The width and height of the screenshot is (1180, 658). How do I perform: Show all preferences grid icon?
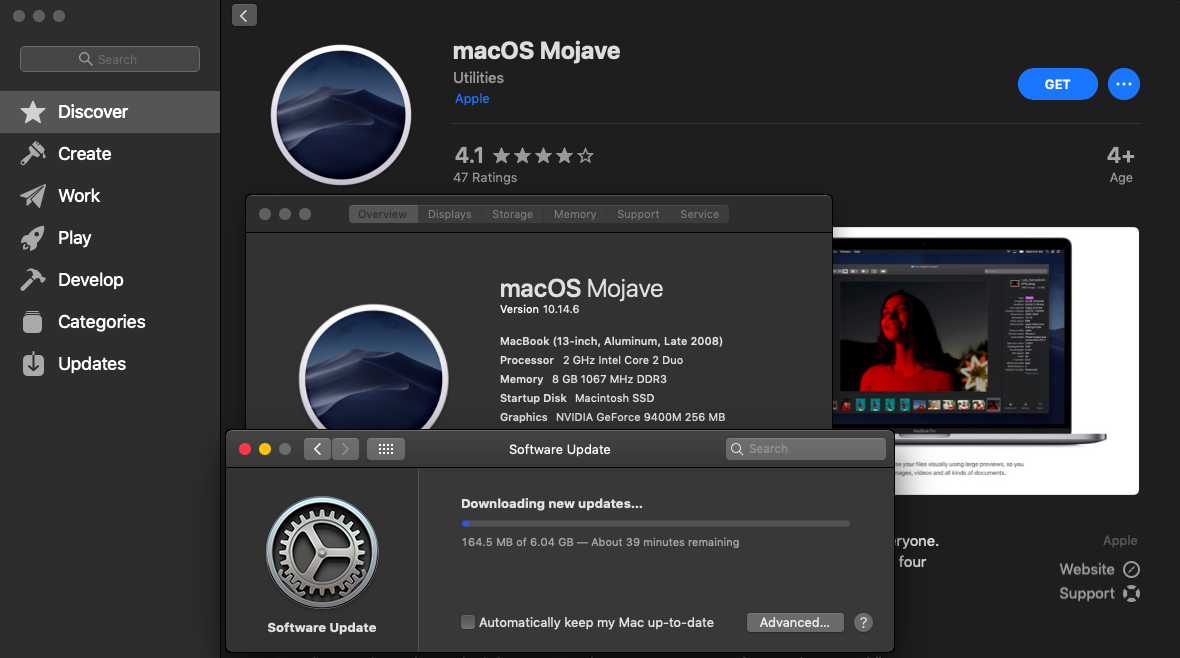tap(386, 449)
